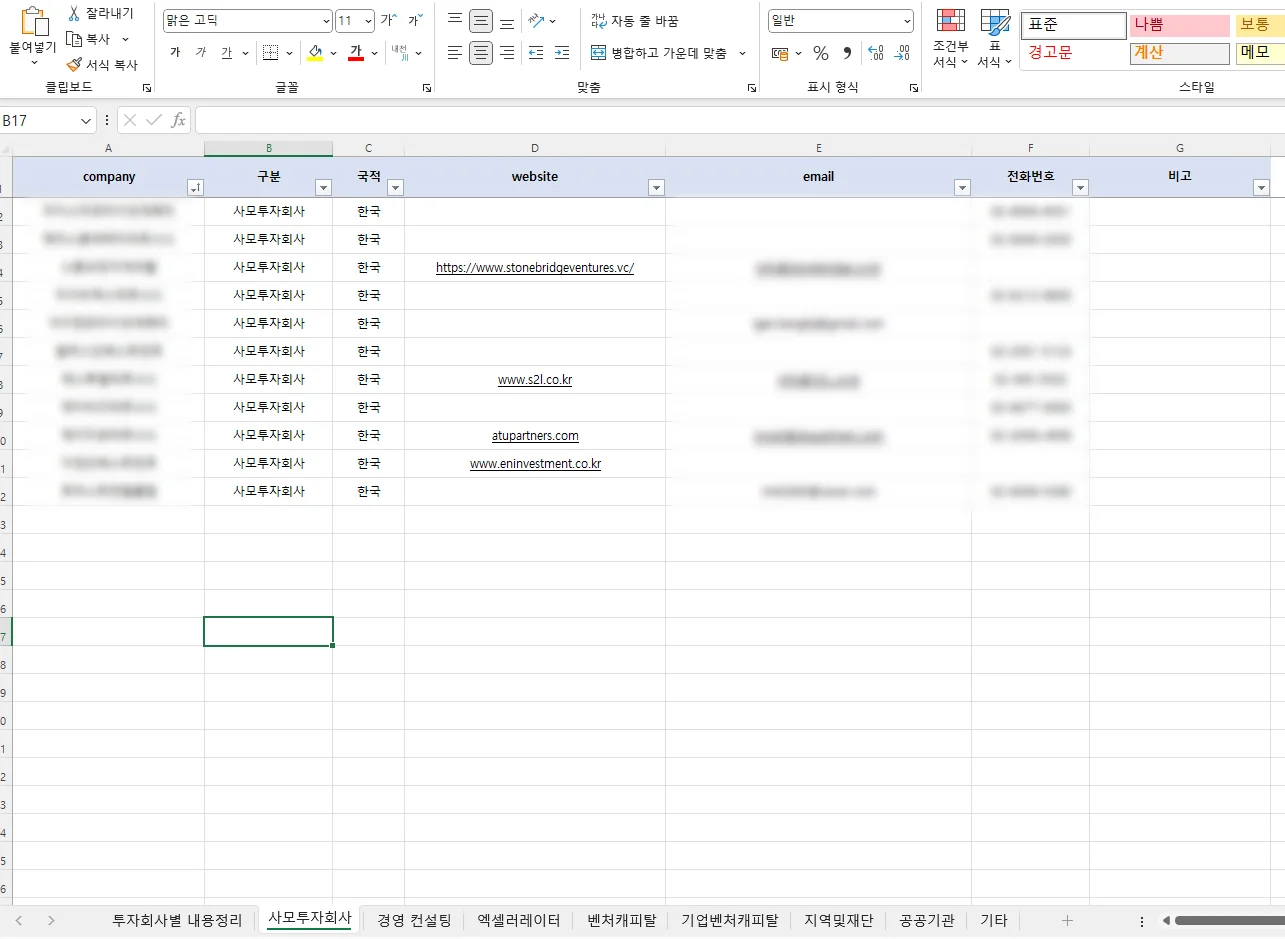Increase decimal places
The height and width of the screenshot is (939, 1285).
(876, 53)
